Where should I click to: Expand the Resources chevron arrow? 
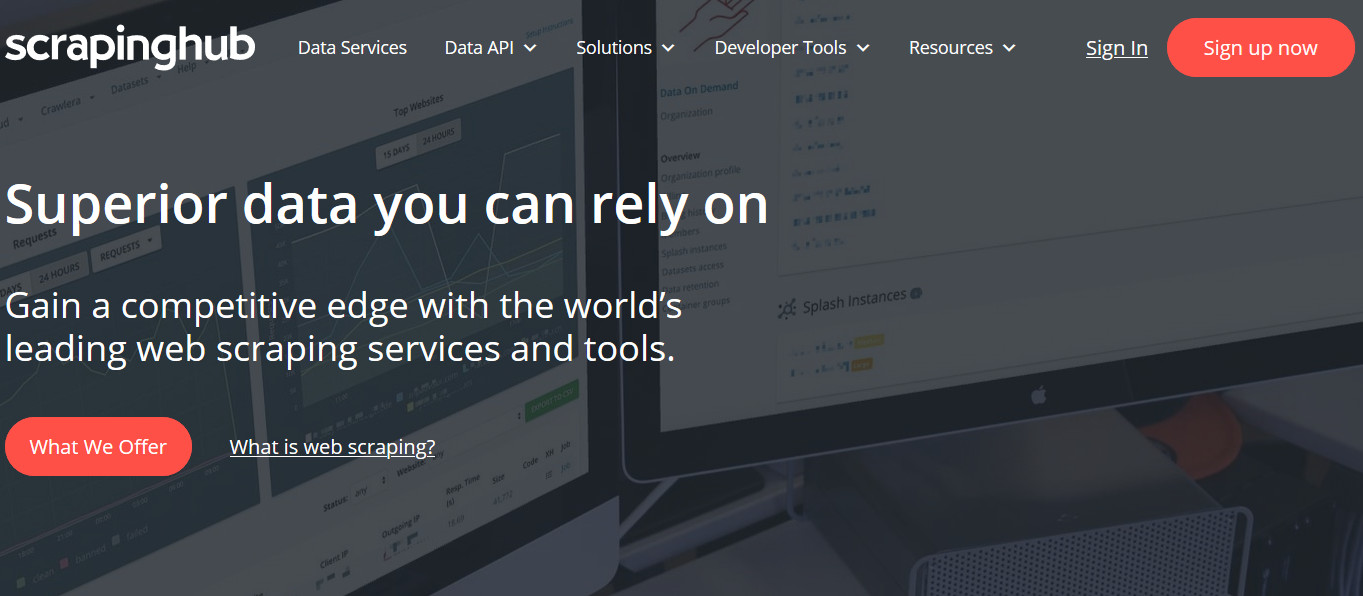[x=1008, y=48]
